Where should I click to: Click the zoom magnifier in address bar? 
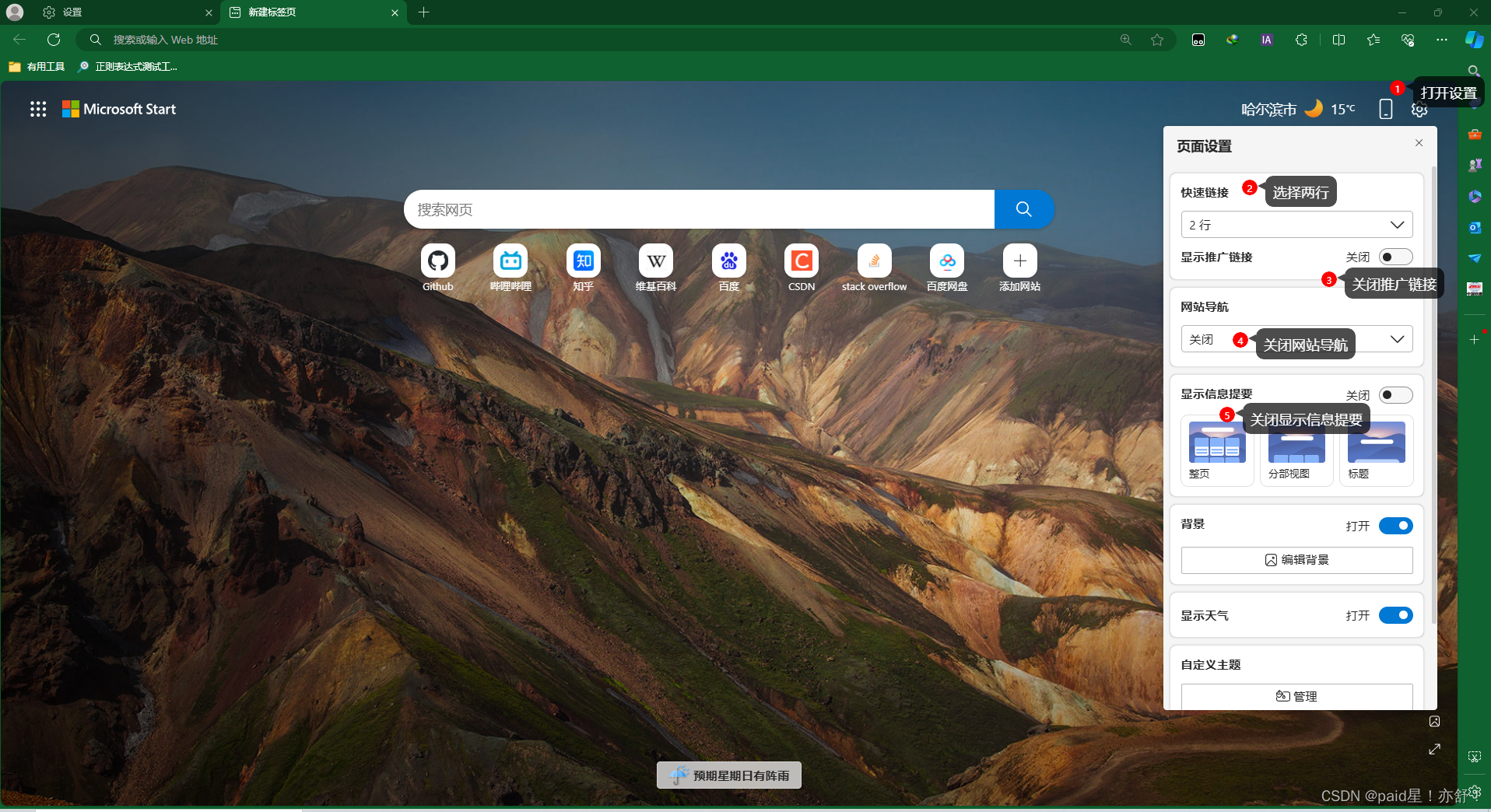1126,40
